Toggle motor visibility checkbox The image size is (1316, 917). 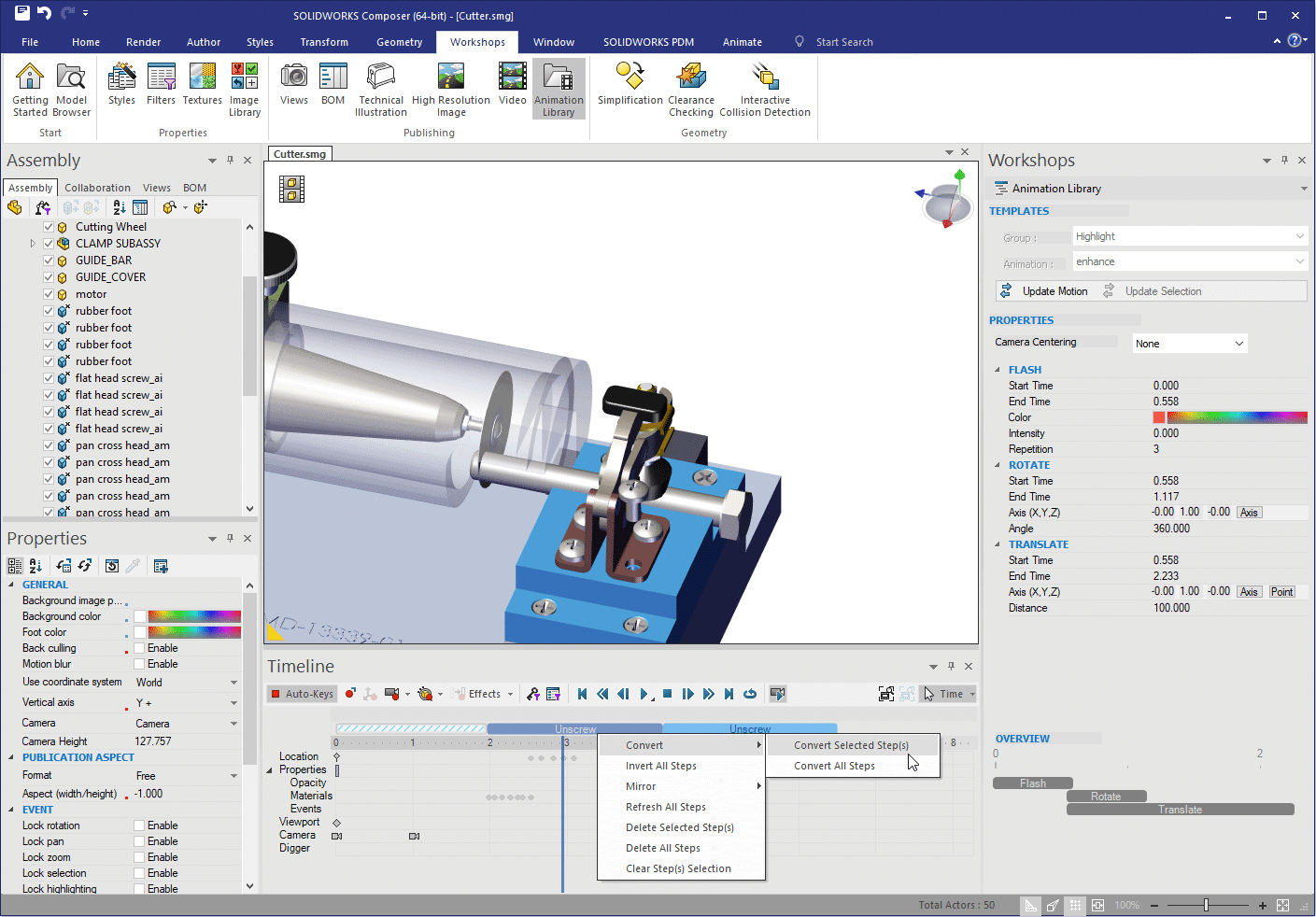(x=49, y=294)
